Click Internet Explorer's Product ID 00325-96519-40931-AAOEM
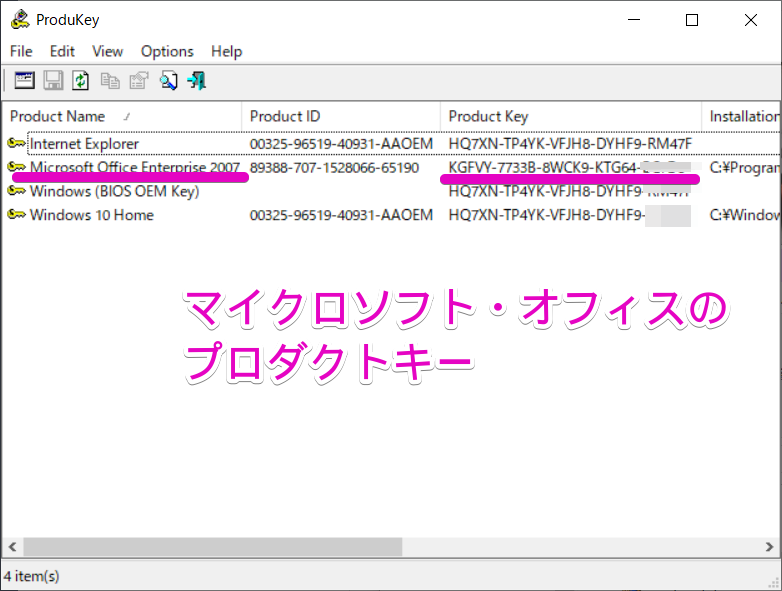The image size is (782, 591). point(341,144)
